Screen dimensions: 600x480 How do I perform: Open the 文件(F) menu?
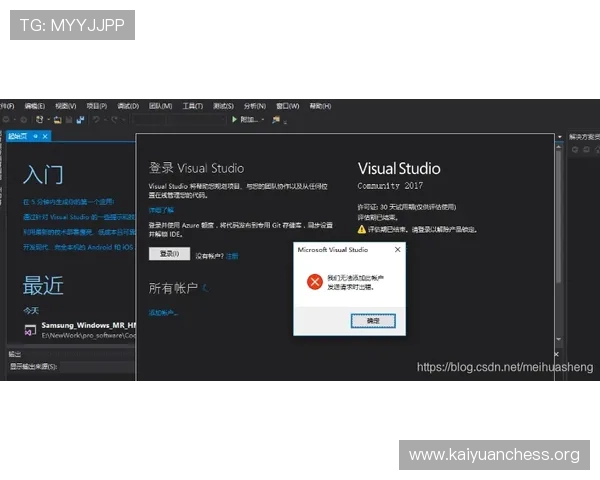pyautogui.click(x=7, y=105)
